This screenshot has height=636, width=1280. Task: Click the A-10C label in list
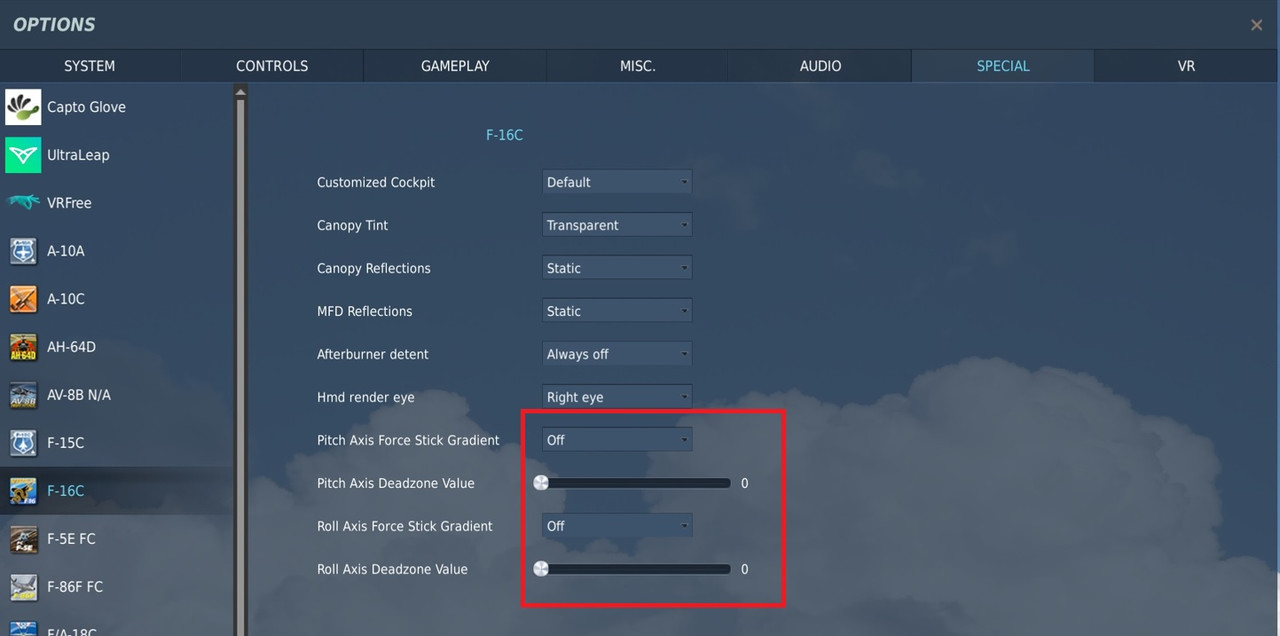click(x=66, y=299)
